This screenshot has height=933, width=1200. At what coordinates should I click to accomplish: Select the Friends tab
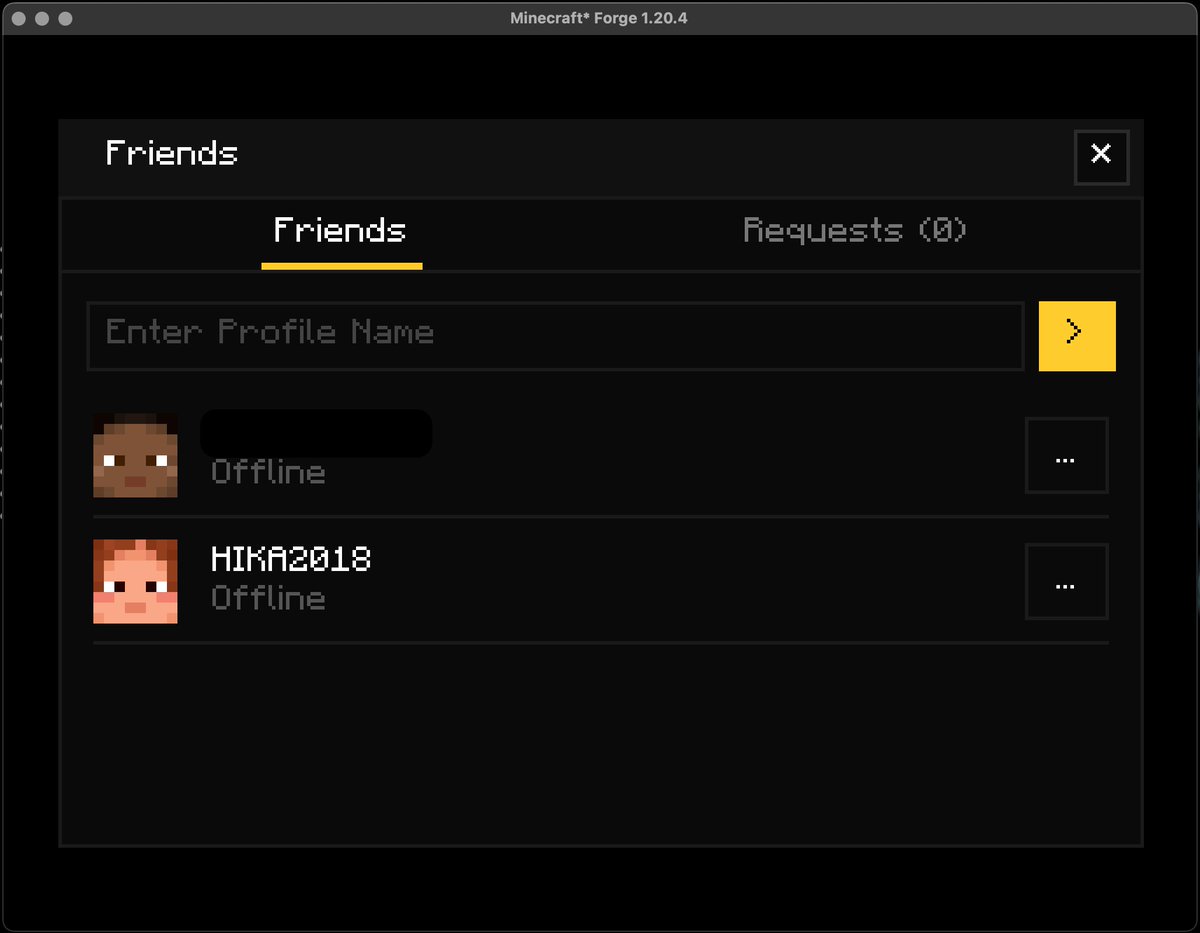tap(340, 231)
